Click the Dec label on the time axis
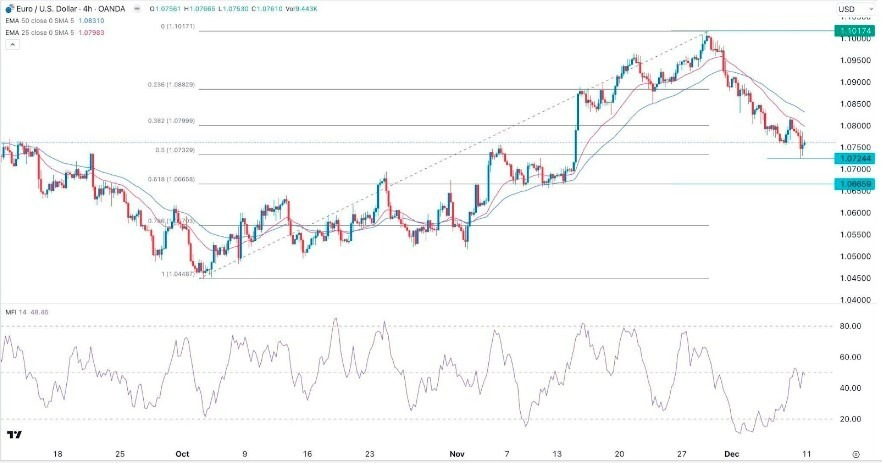 click(731, 454)
